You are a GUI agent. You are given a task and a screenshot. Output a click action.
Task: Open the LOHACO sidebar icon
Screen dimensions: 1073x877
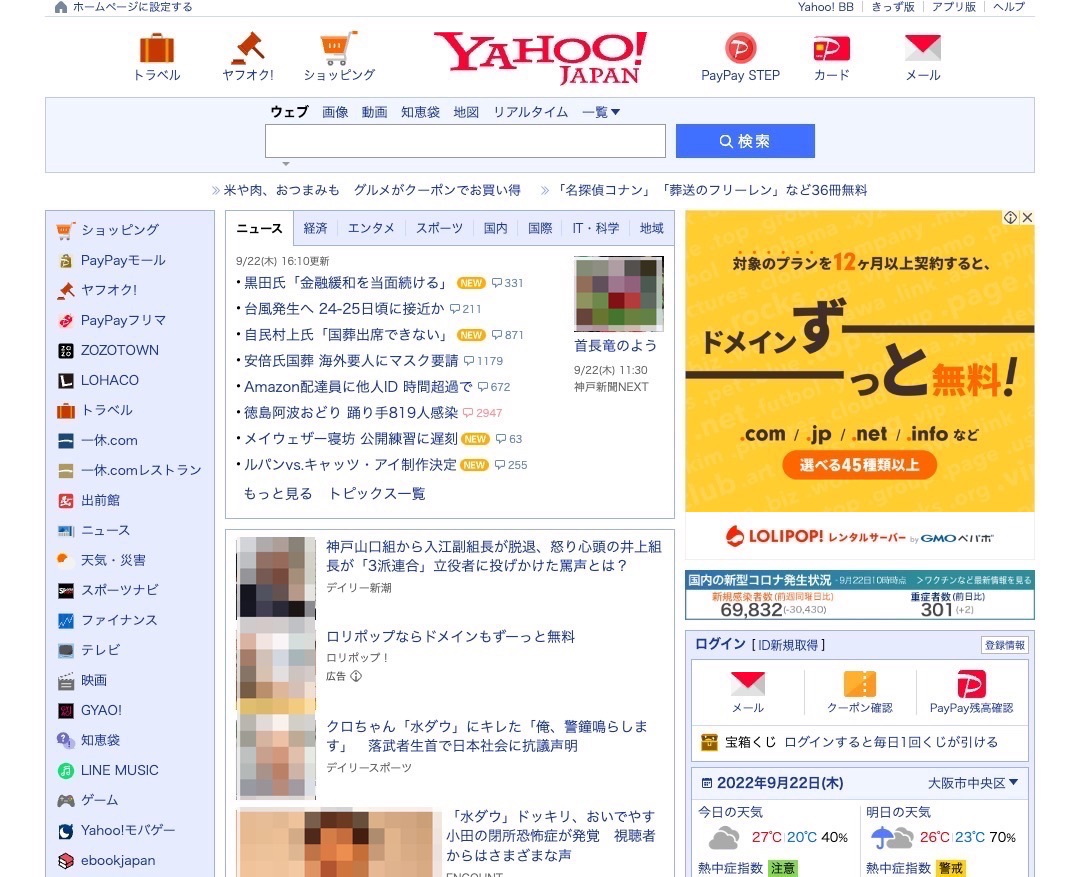(66, 380)
